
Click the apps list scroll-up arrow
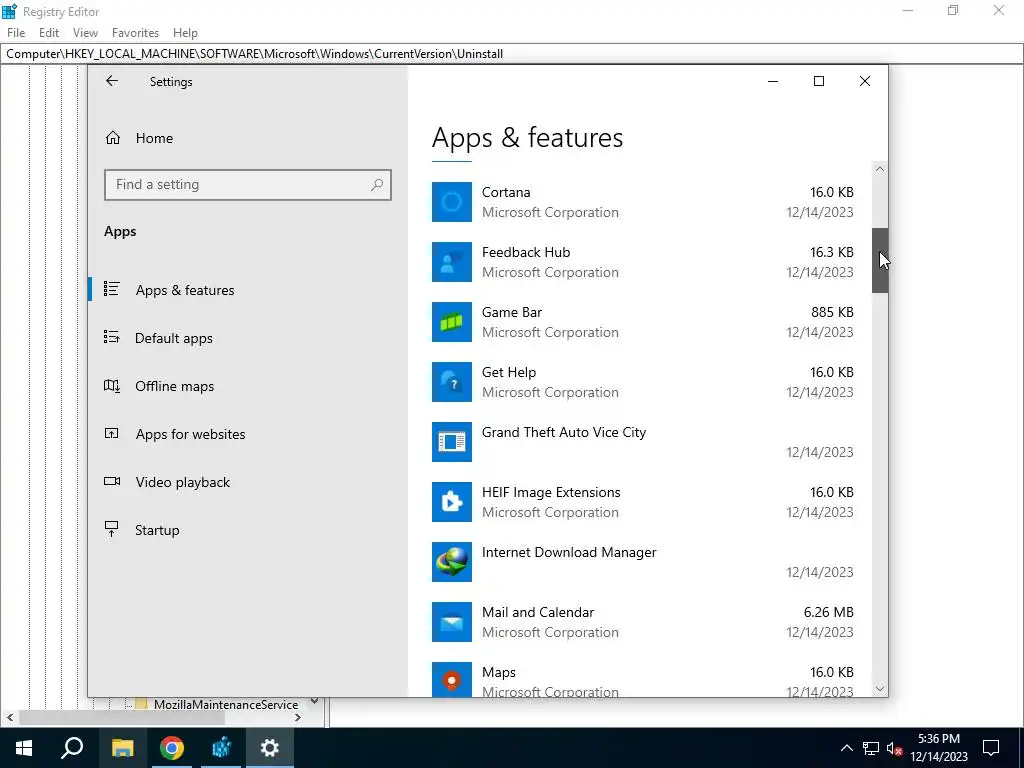tap(880, 169)
